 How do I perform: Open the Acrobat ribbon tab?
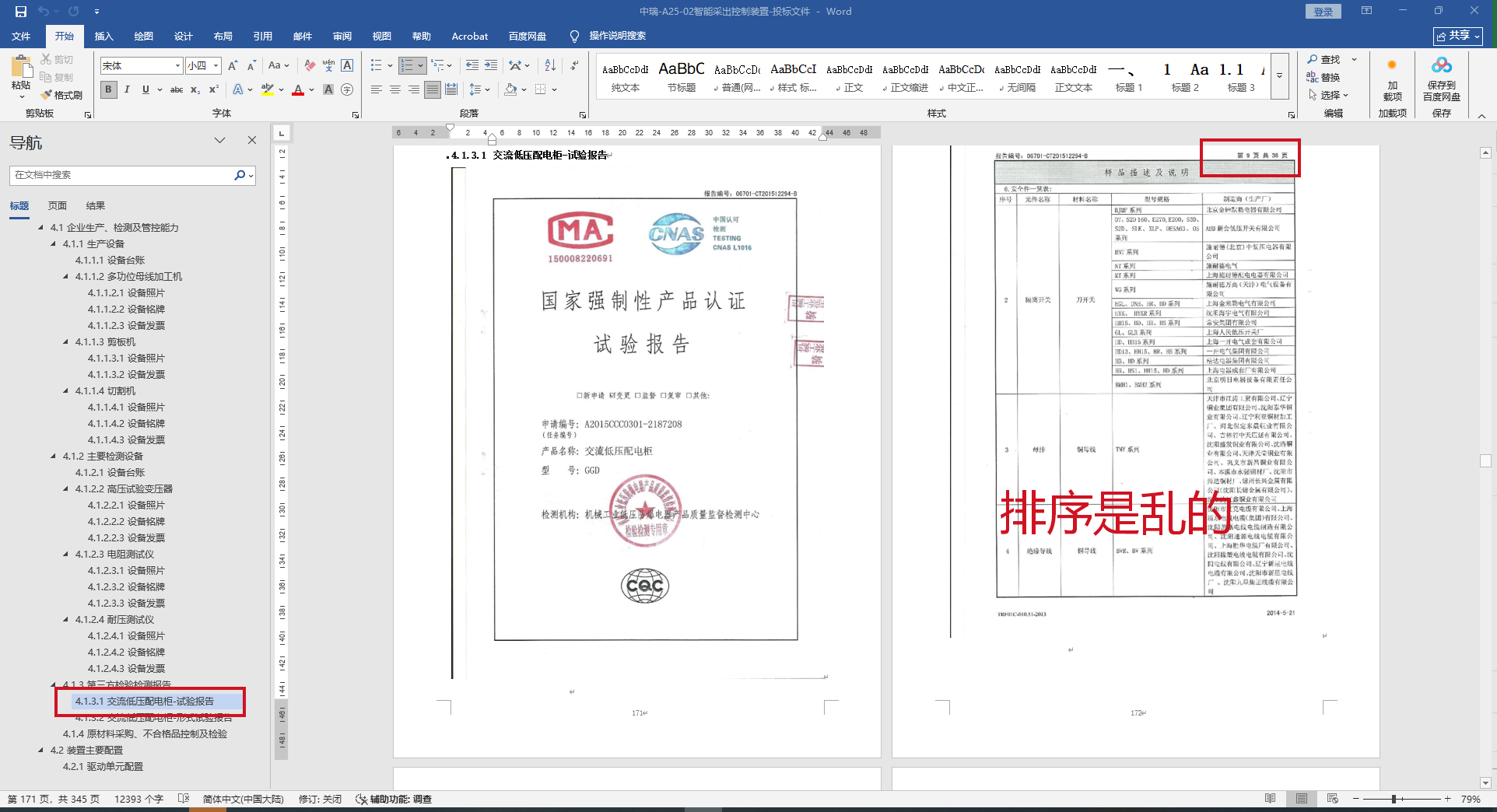470,36
